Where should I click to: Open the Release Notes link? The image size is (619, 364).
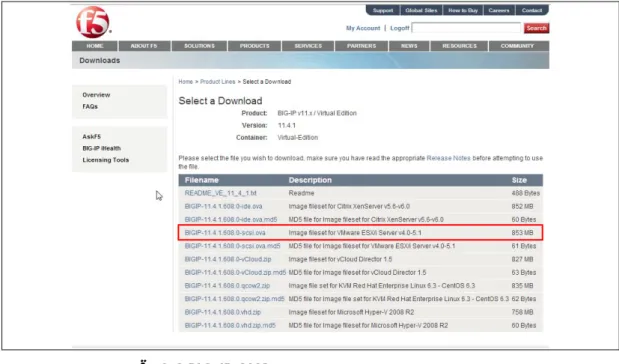[x=448, y=158]
